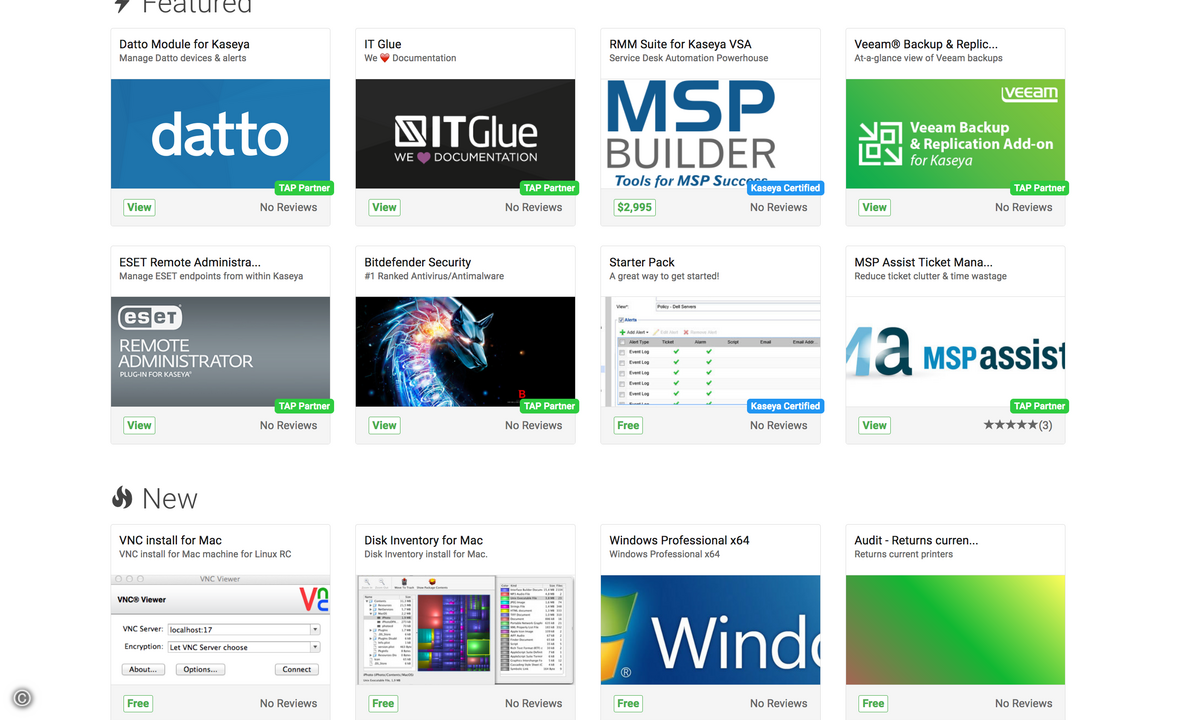1200x720 pixels.
Task: Open the ESET Remote Administrator image
Action: click(x=220, y=352)
